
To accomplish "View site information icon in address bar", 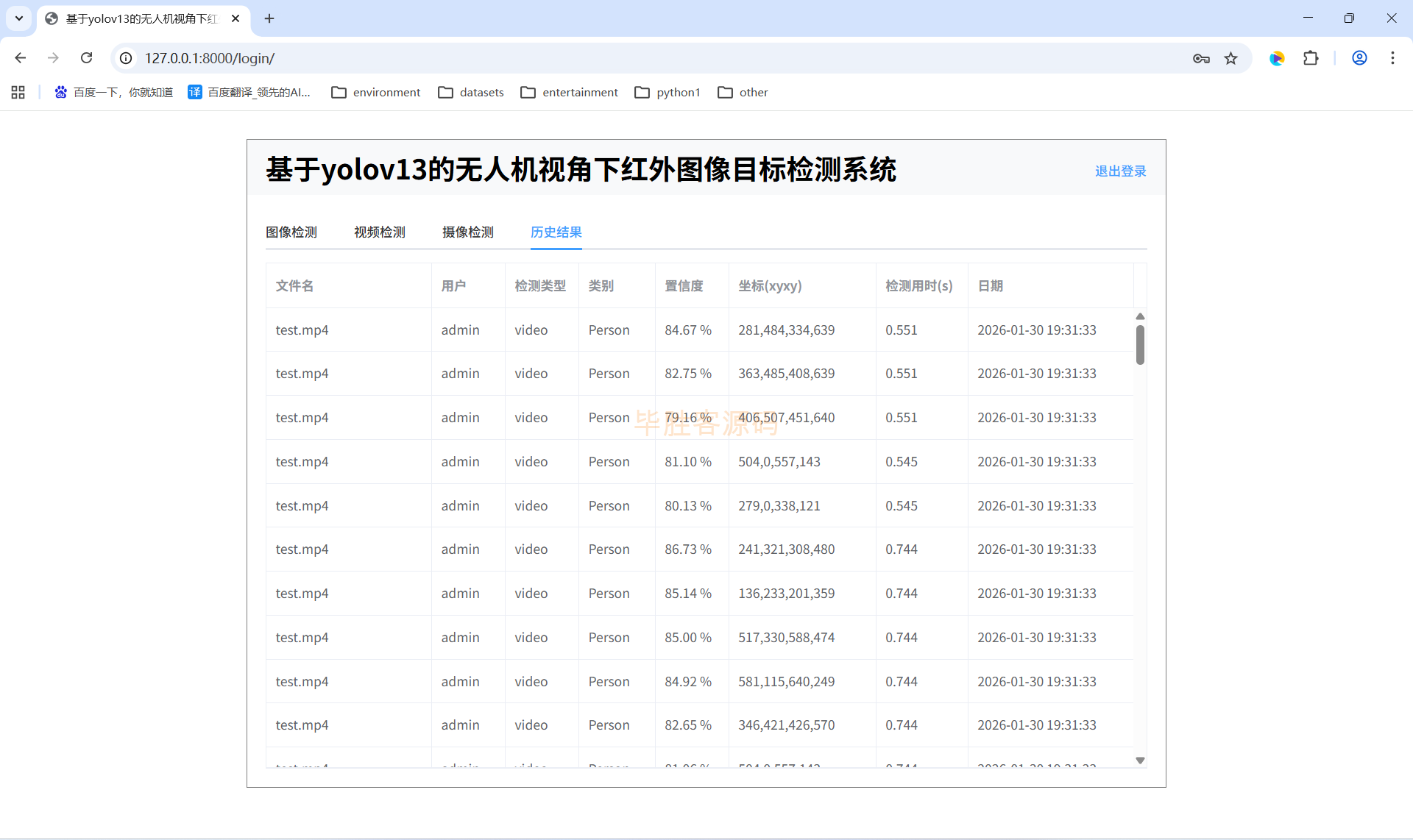I will click(x=127, y=58).
